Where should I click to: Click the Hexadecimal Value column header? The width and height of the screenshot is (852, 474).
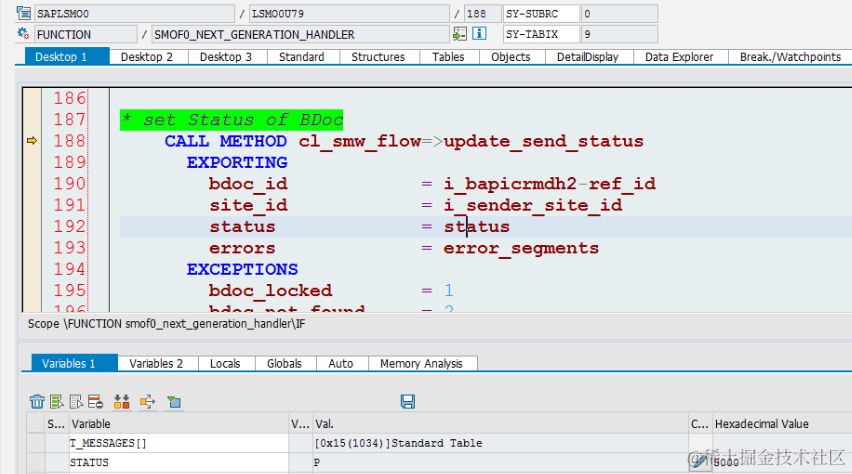tap(782, 423)
